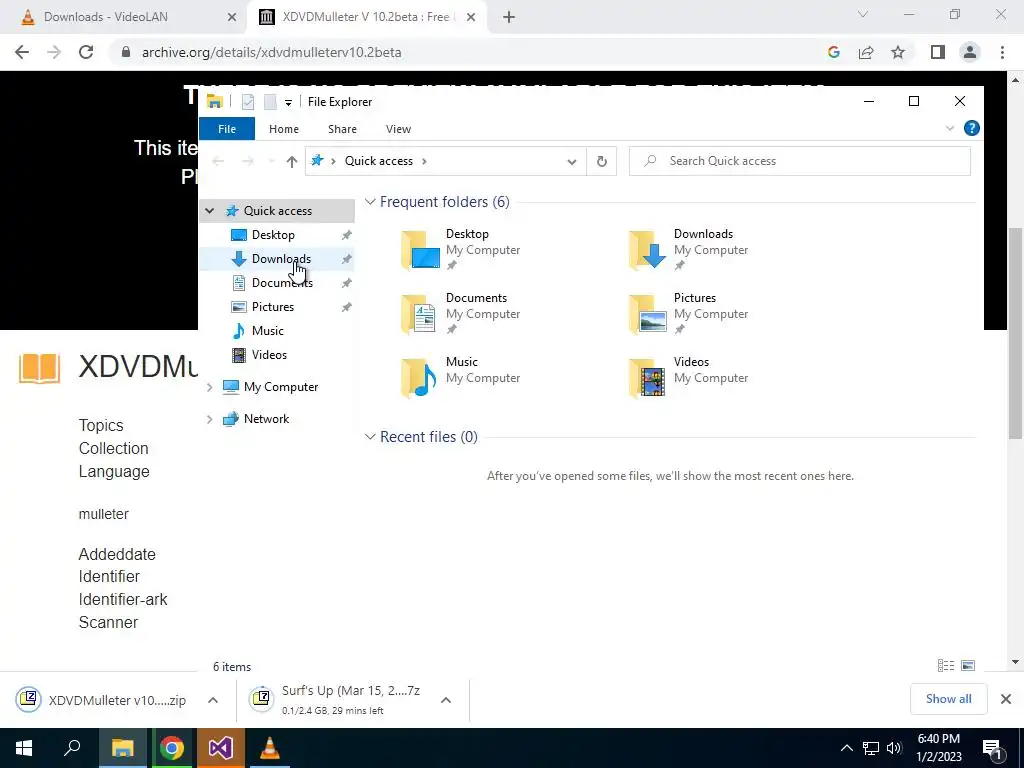The image size is (1024, 768).
Task: Reload the archive.org page
Action: tap(86, 52)
